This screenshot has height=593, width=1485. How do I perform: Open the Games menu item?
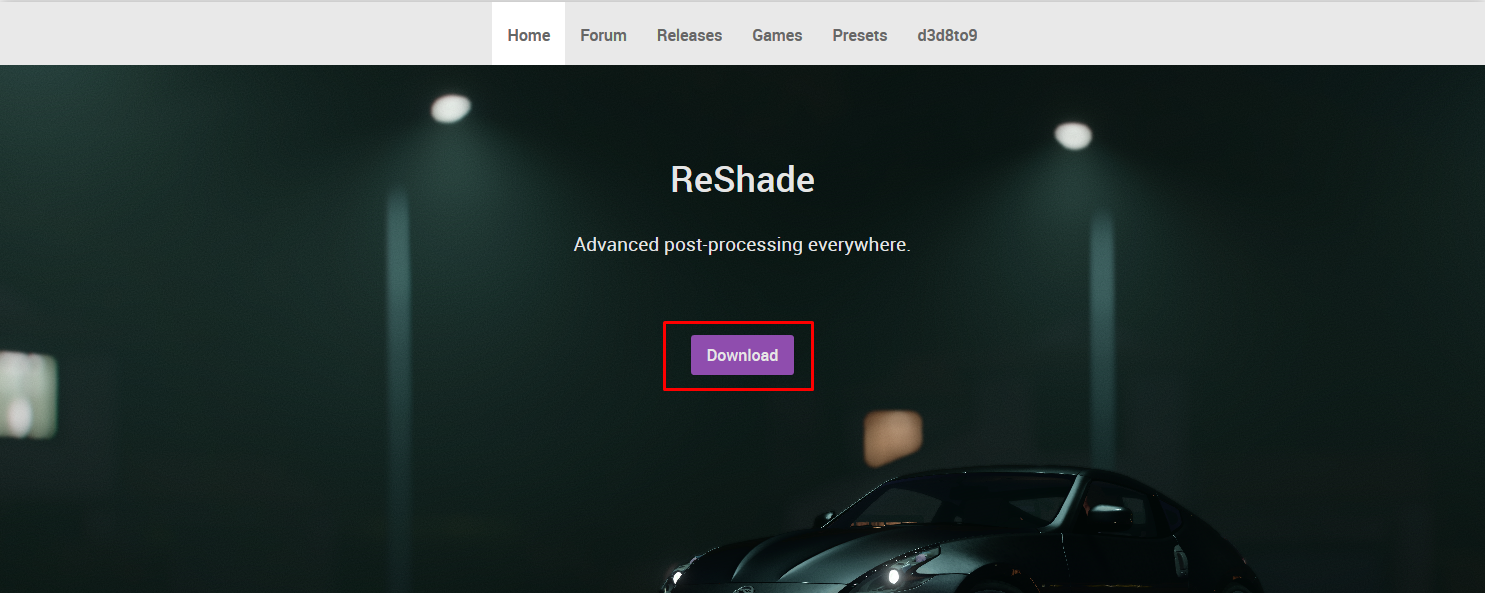tap(777, 35)
